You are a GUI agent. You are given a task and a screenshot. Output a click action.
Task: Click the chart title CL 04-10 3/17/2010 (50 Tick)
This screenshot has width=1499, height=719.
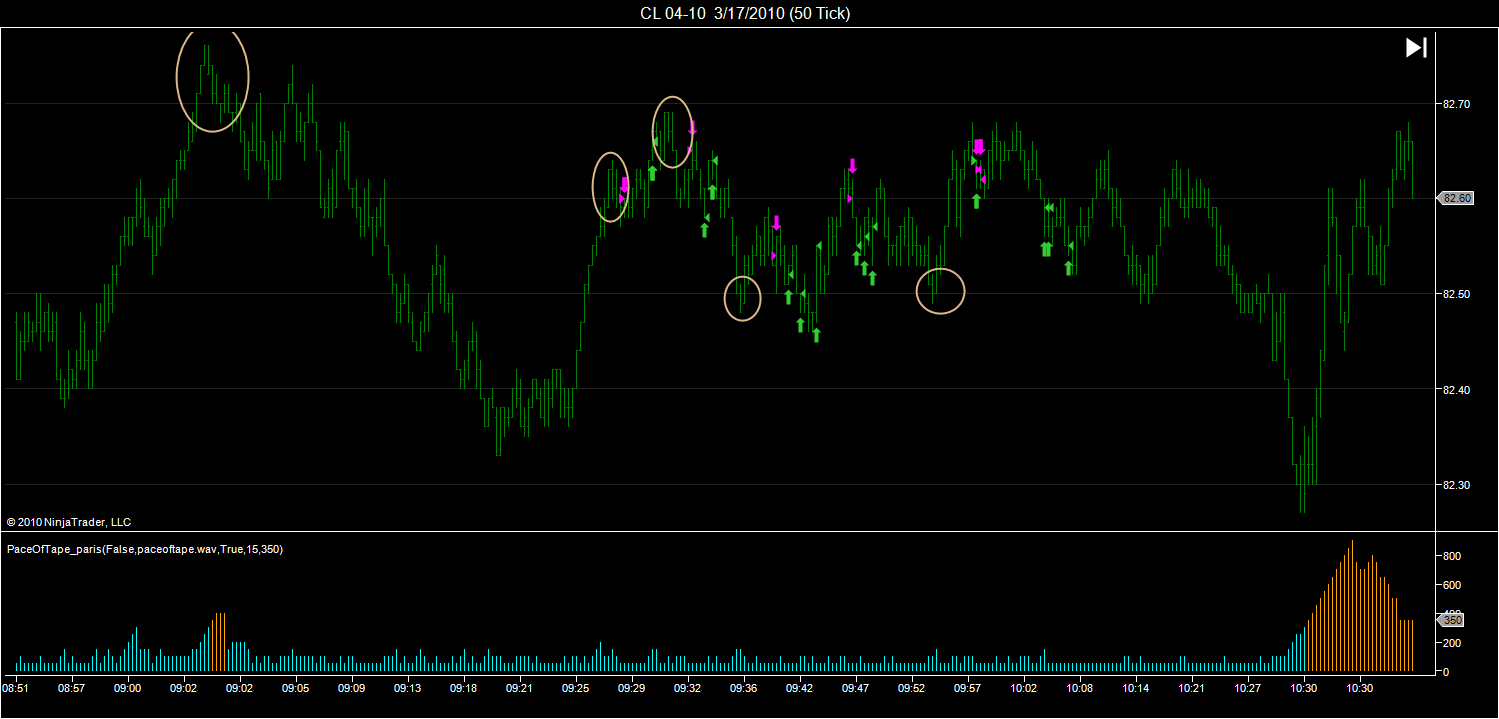click(x=745, y=13)
